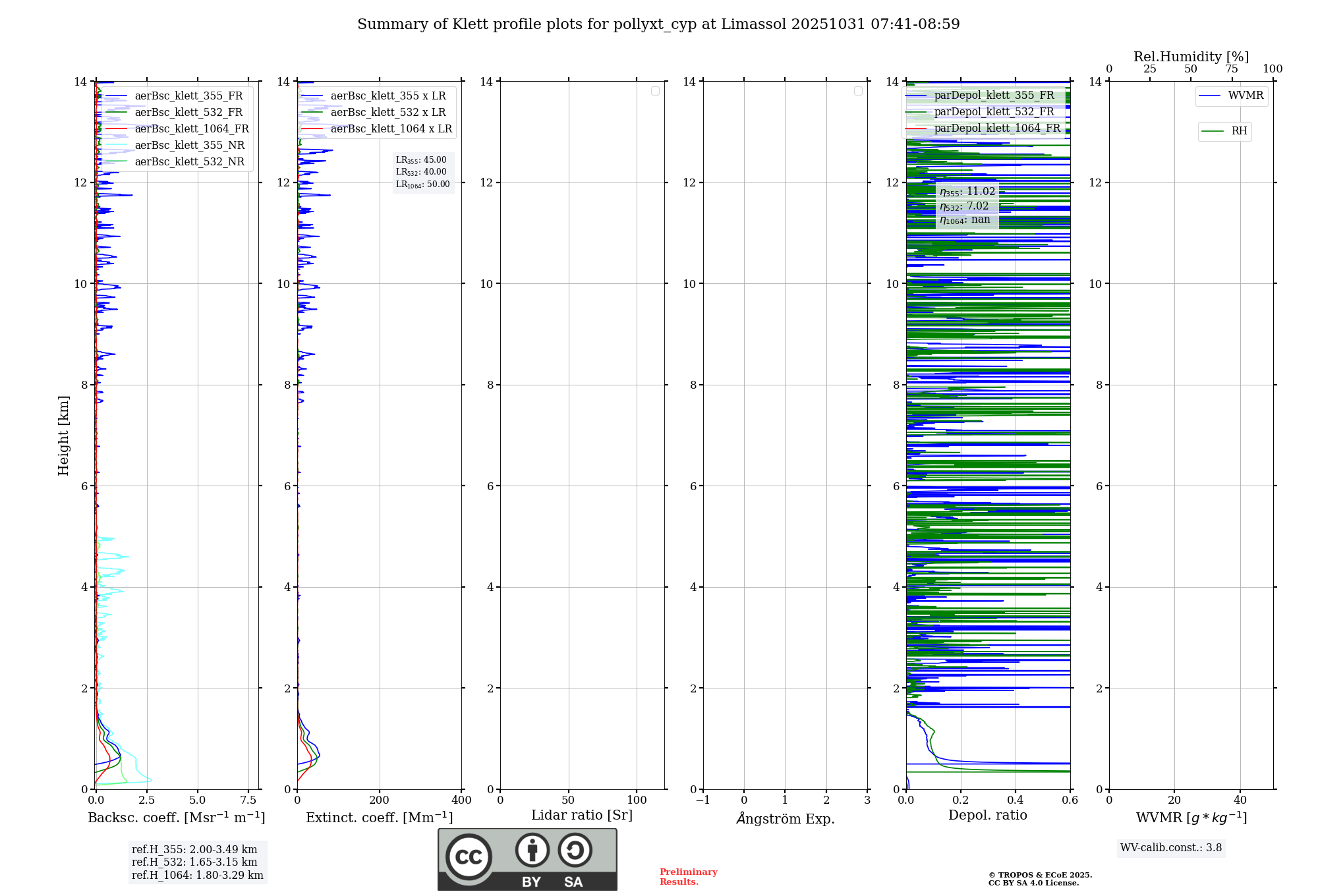Click the WVMR legend entry

pos(1245,96)
